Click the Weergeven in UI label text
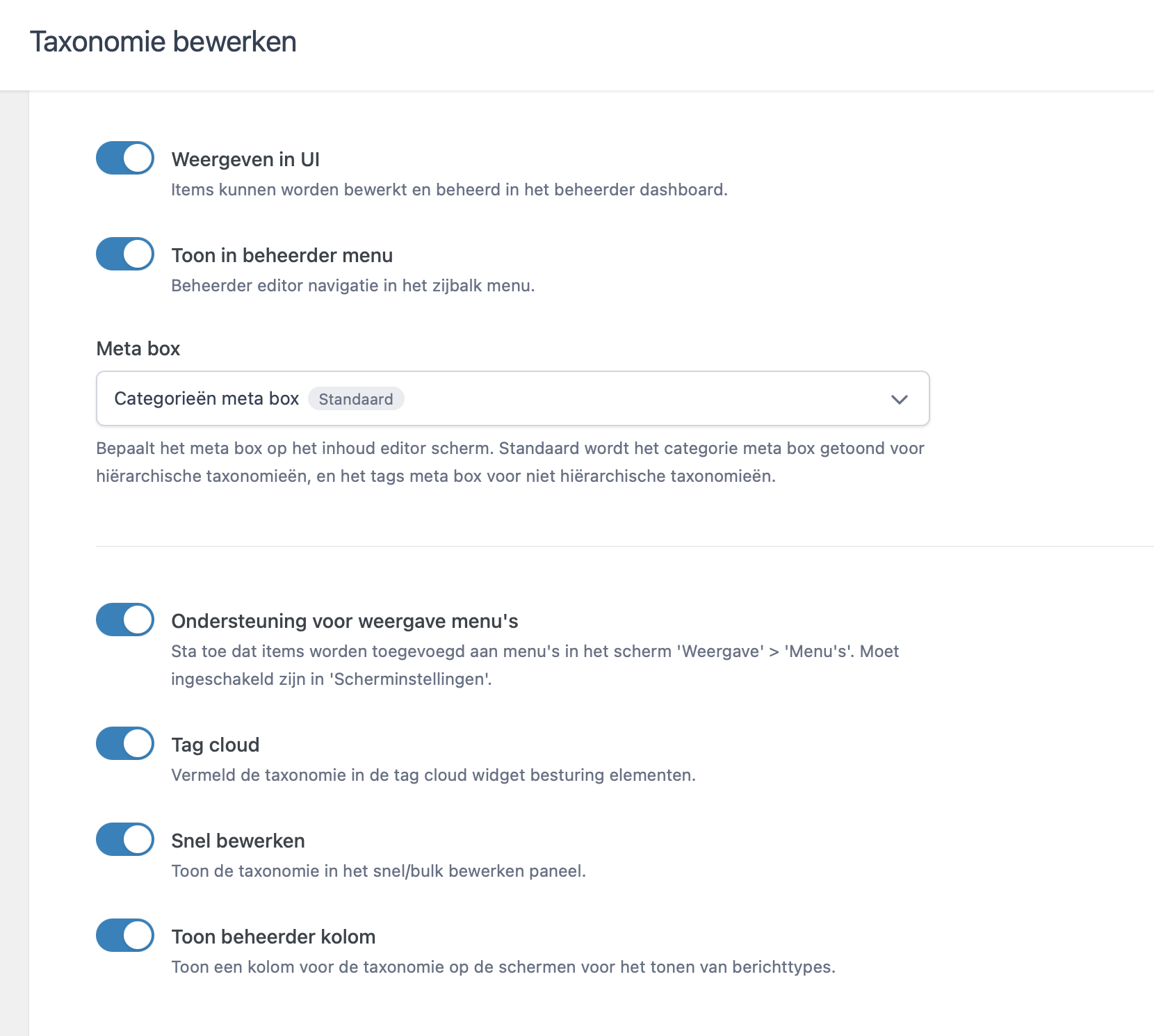 pos(245,160)
